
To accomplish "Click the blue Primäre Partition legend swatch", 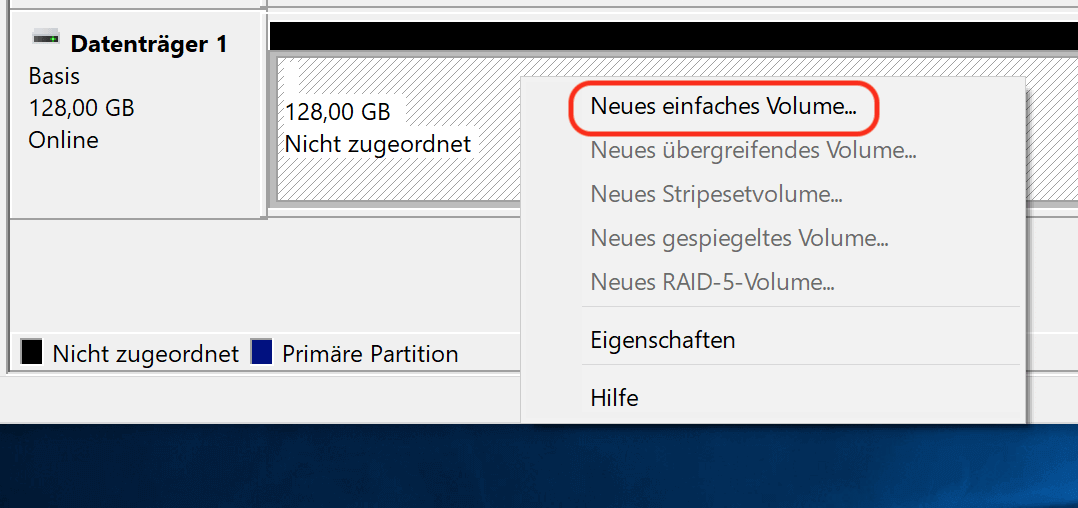I will (x=261, y=351).
